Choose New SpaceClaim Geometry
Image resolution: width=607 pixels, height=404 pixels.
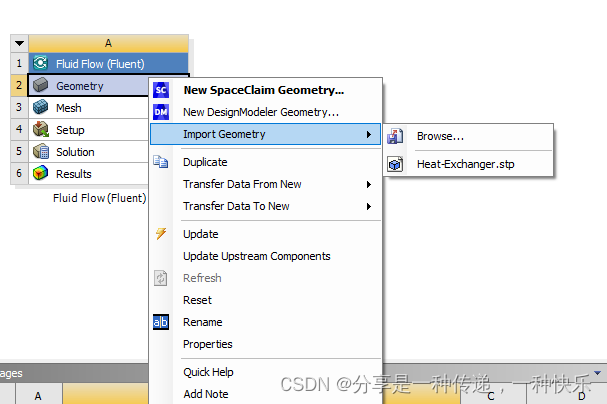(264, 90)
